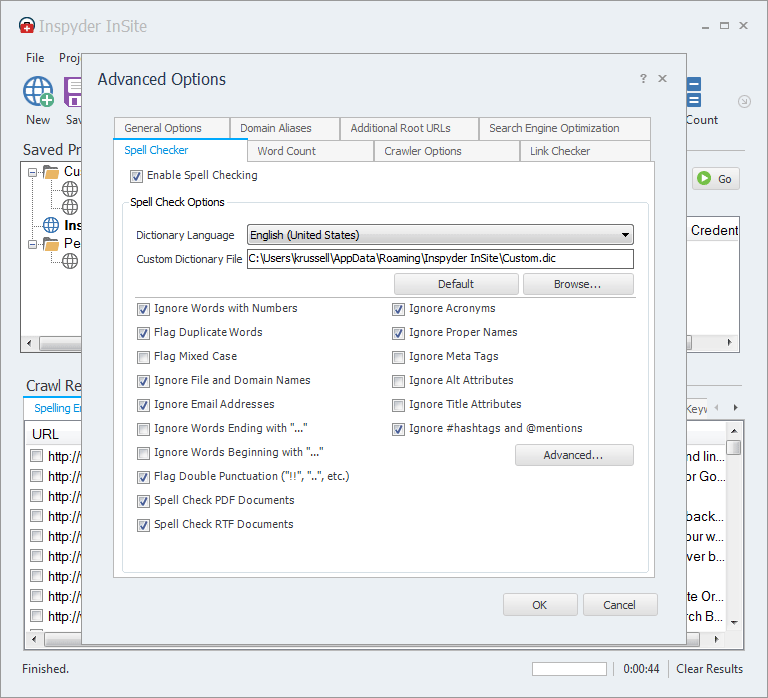The width and height of the screenshot is (768, 698).
Task: Click the Advanced... button
Action: click(x=574, y=455)
